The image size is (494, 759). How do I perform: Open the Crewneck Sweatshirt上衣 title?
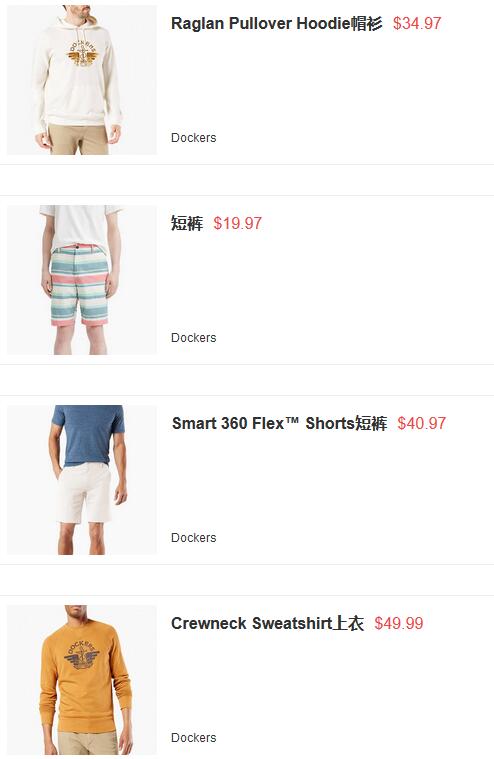pos(267,623)
